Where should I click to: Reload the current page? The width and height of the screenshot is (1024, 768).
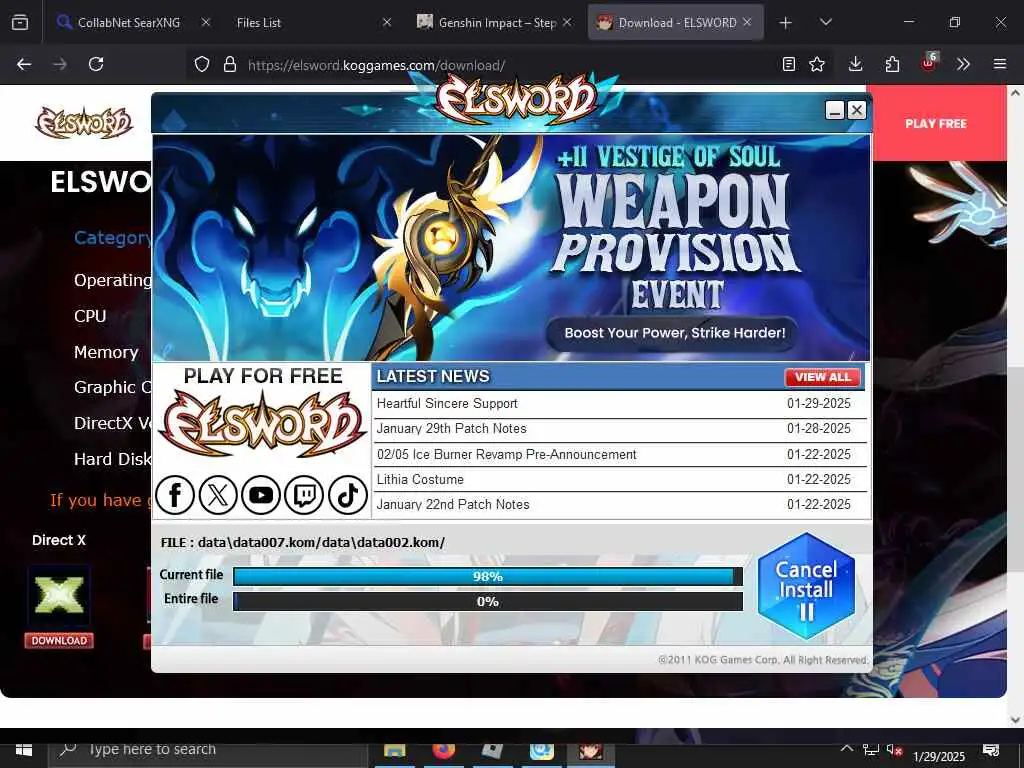[x=96, y=64]
